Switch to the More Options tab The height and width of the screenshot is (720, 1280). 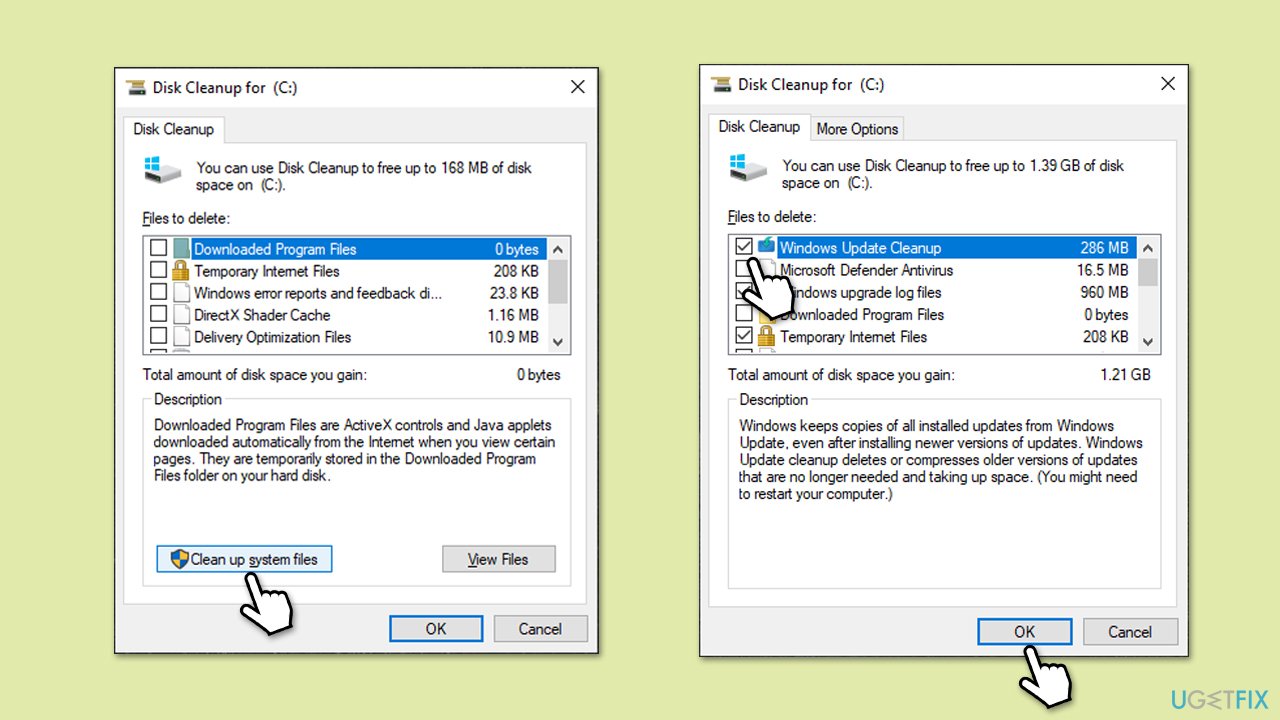pos(857,129)
